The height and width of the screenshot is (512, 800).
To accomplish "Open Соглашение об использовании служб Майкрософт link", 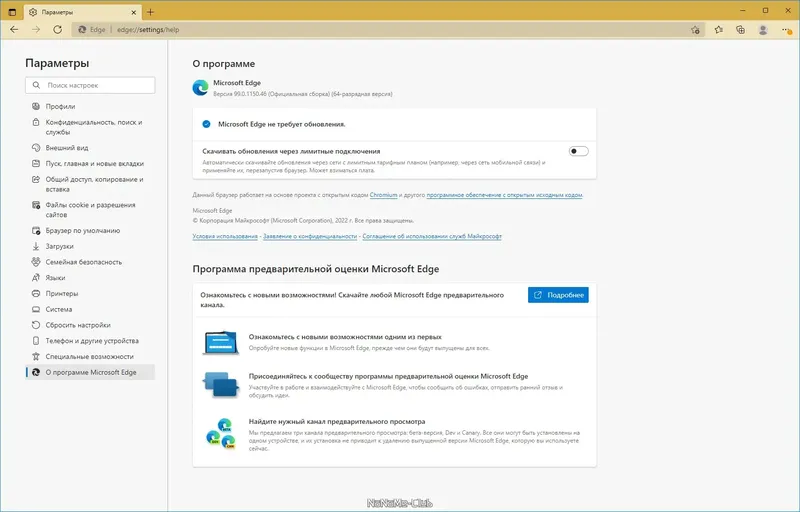I will pyautogui.click(x=432, y=236).
